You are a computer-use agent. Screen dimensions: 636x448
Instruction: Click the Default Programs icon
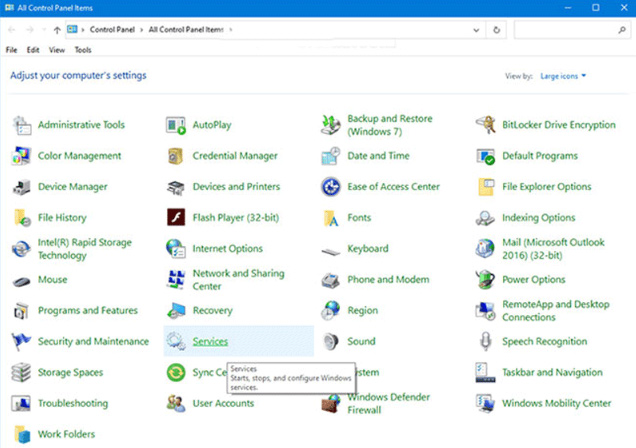(x=486, y=156)
